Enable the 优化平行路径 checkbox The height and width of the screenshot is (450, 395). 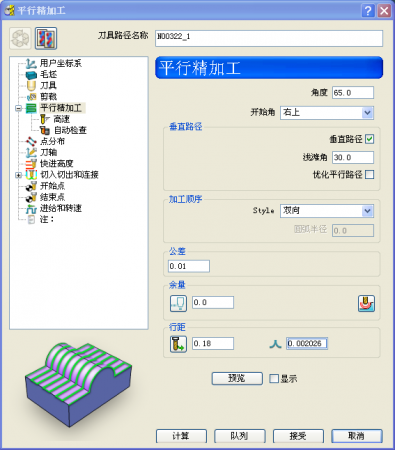tap(369, 175)
